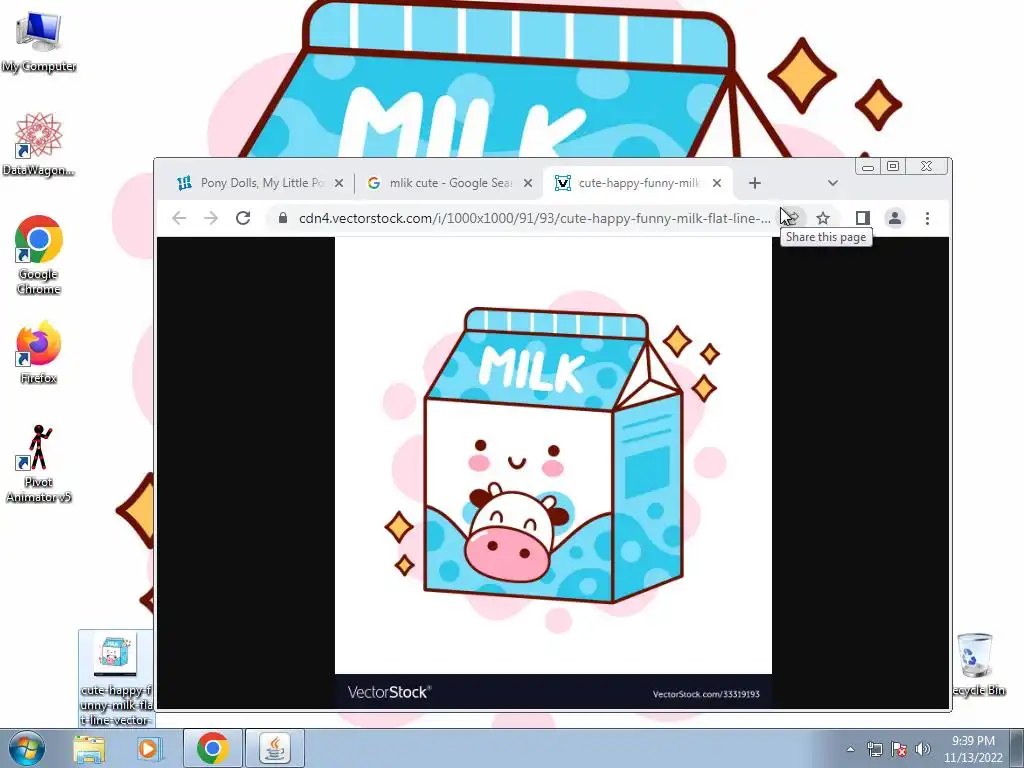
Task: Open Recycle Bin on desktop
Action: 976,664
